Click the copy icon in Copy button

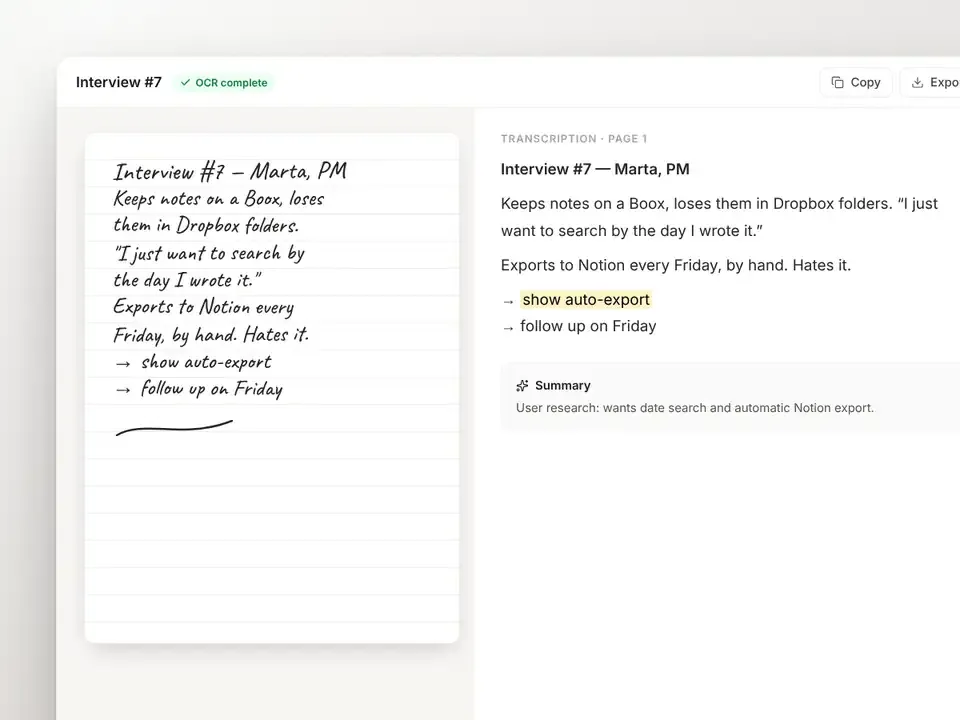click(x=838, y=83)
